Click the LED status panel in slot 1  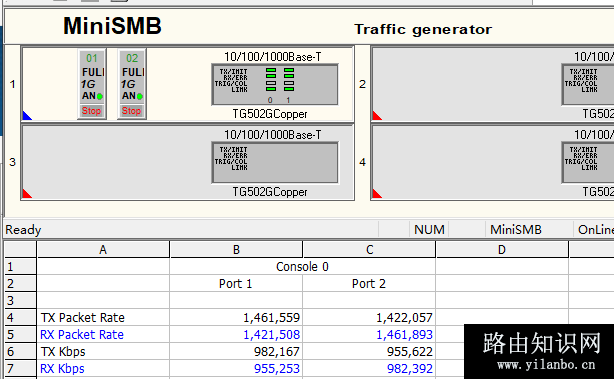(x=275, y=85)
